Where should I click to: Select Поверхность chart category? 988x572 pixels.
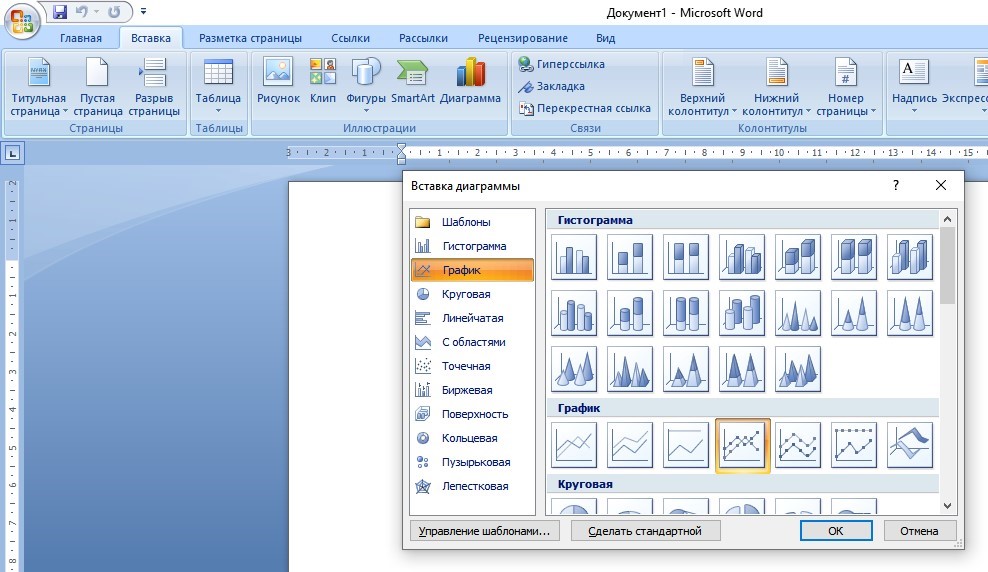(472, 413)
